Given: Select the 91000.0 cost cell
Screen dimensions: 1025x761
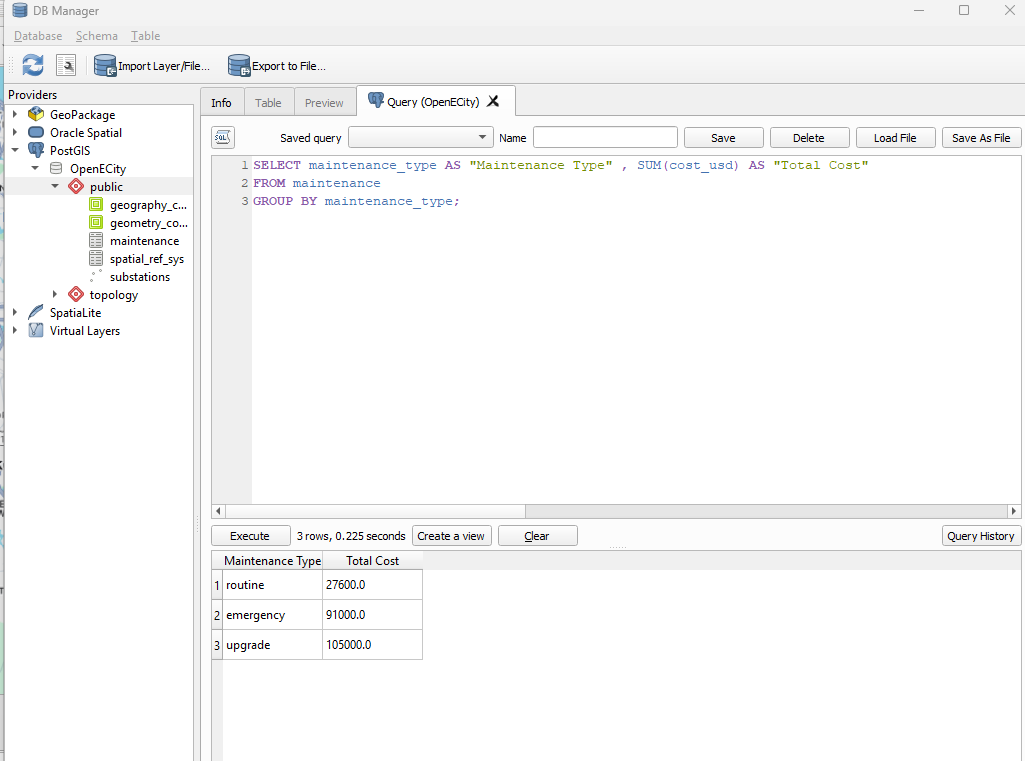Looking at the screenshot, I should click(x=373, y=615).
